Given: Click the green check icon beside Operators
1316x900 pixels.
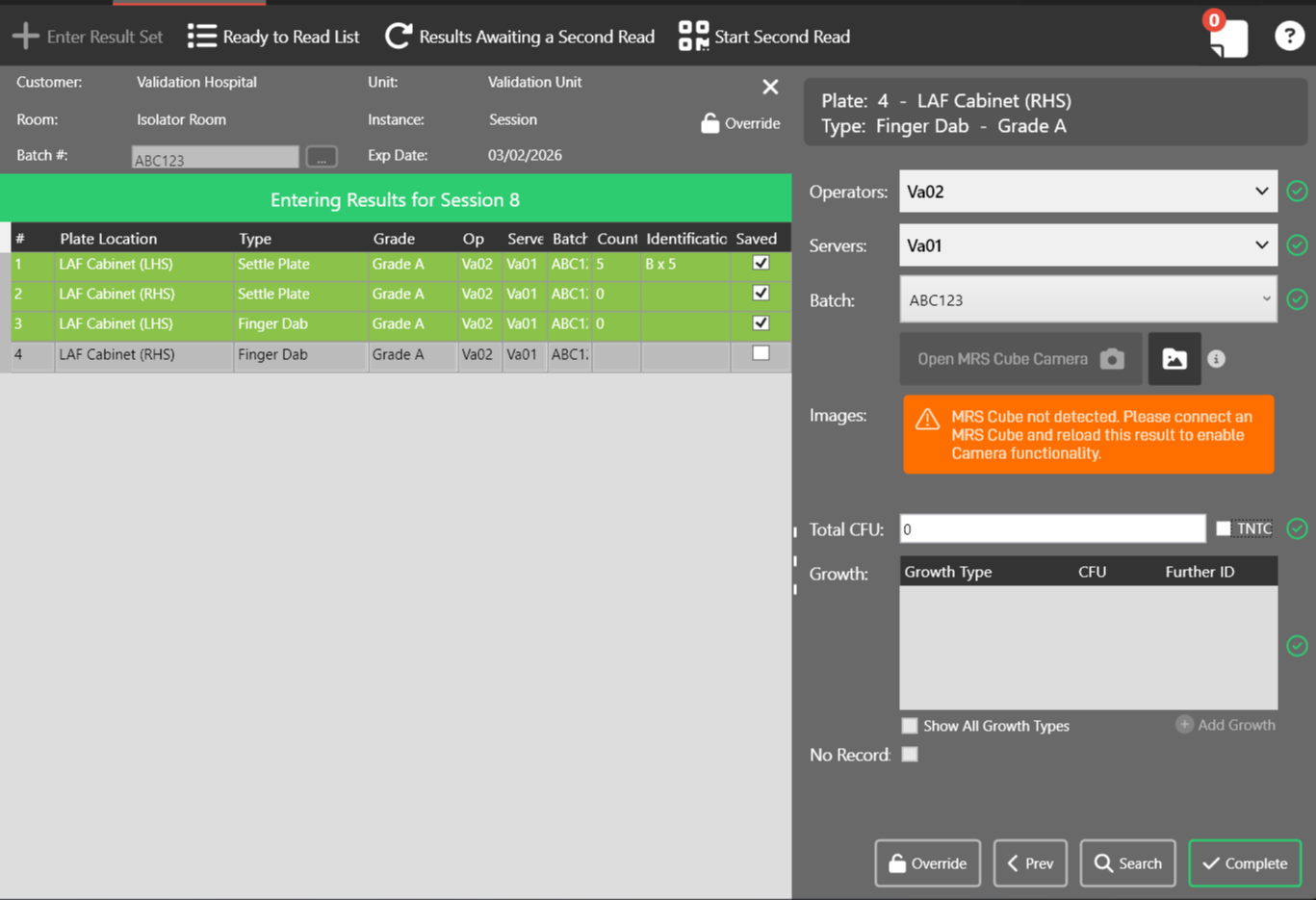Looking at the screenshot, I should [x=1297, y=192].
